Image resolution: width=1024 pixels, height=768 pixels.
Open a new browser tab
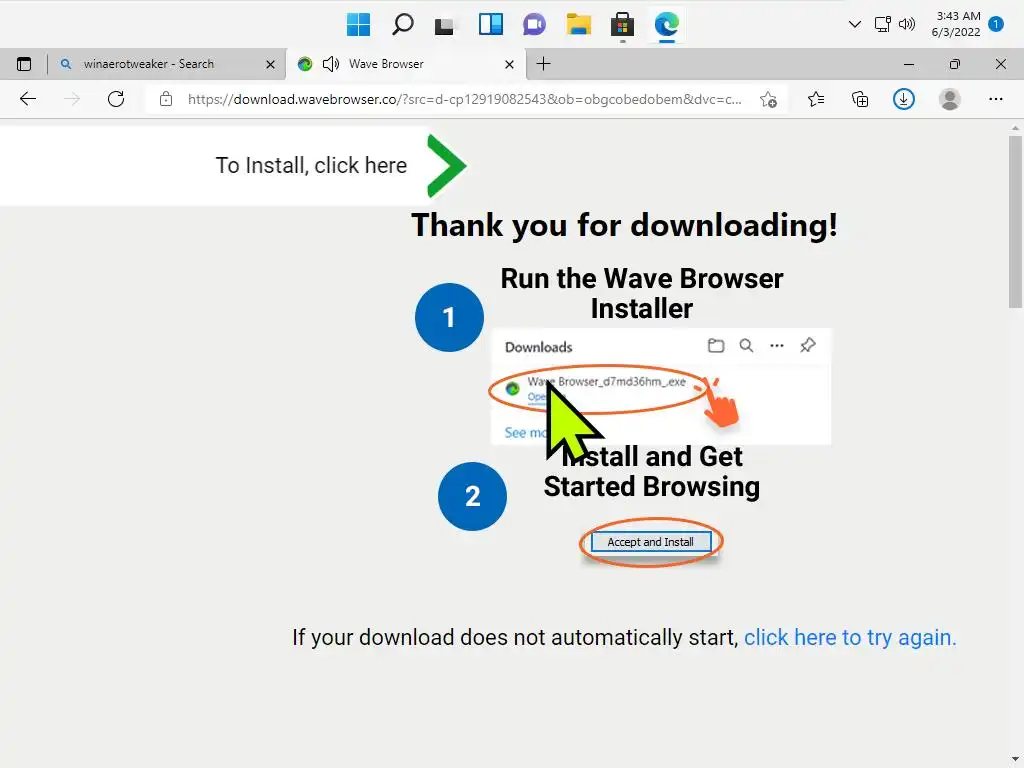pyautogui.click(x=543, y=63)
